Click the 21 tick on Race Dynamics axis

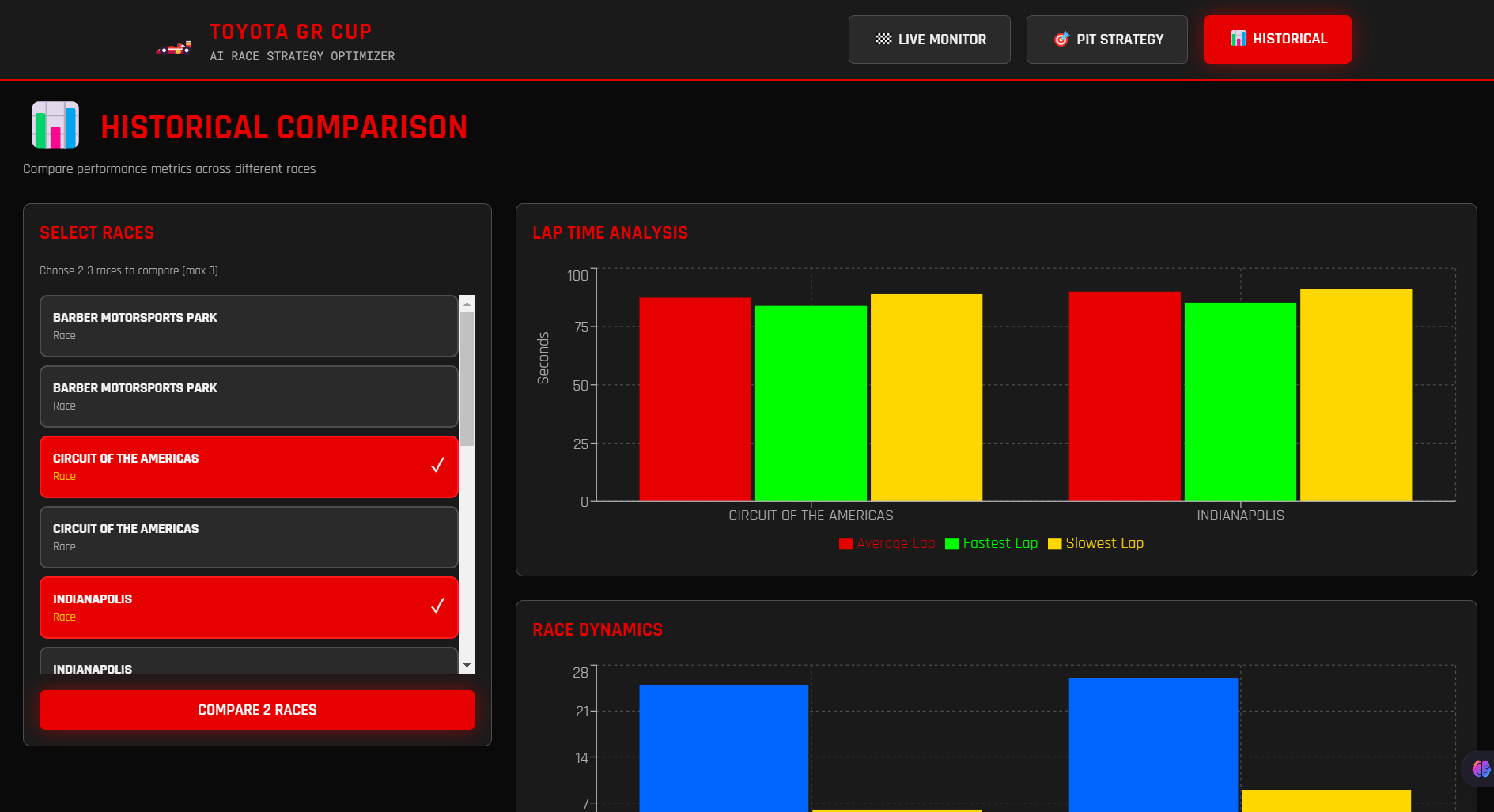[x=581, y=712]
